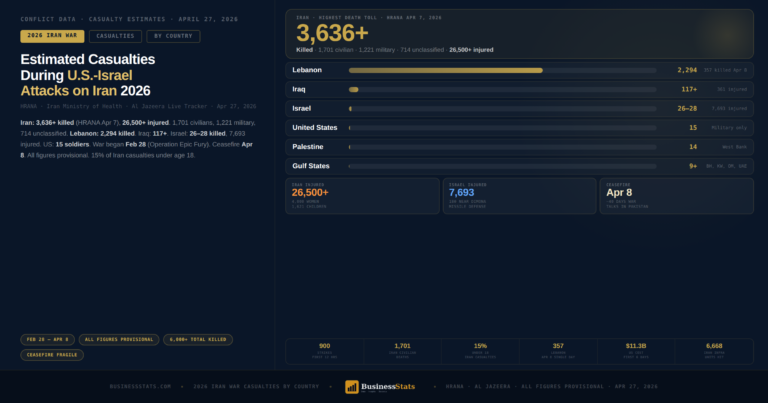Click Iraq's 117+ value
This screenshot has width=768, height=403.
(x=689, y=89)
